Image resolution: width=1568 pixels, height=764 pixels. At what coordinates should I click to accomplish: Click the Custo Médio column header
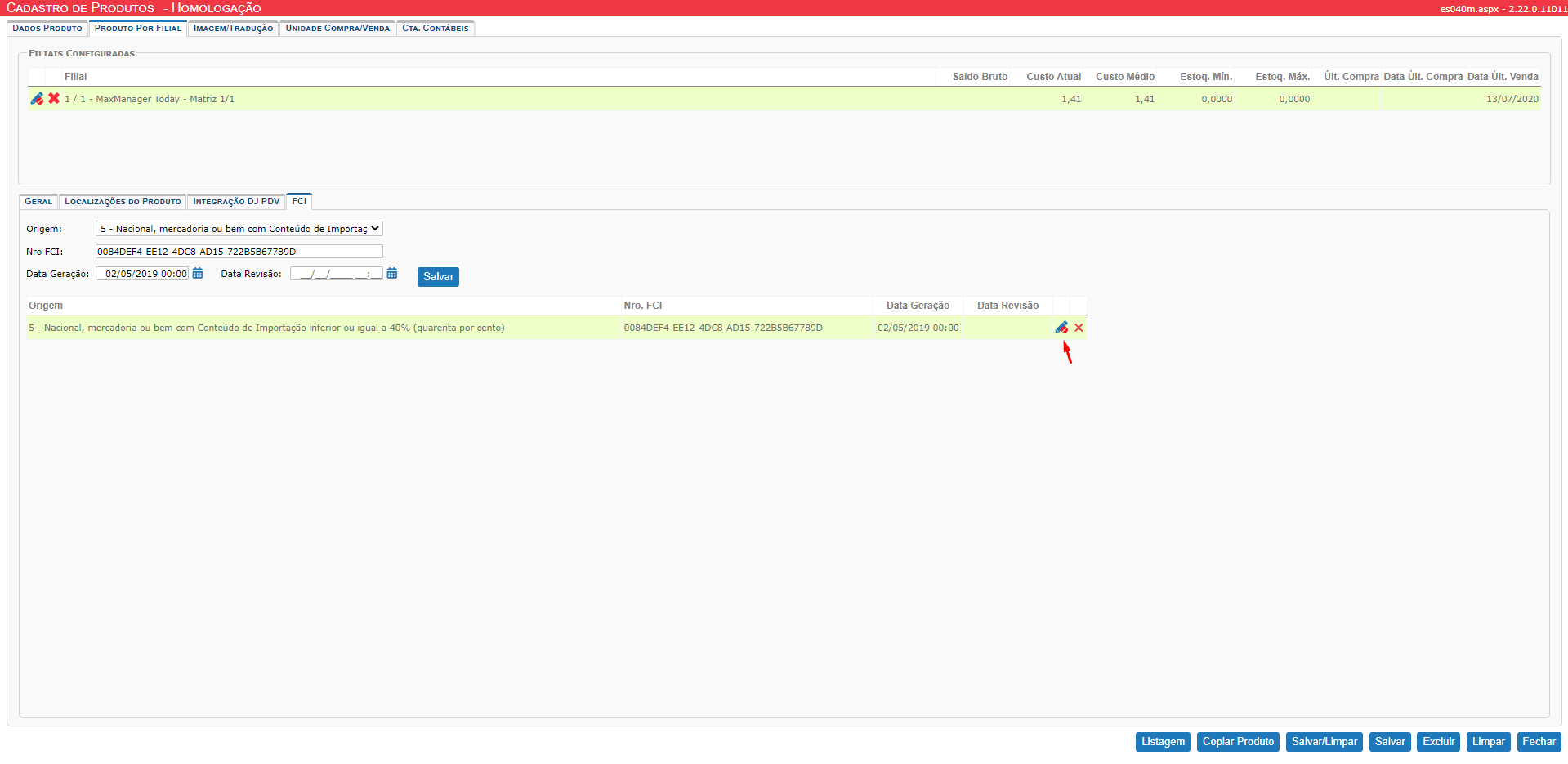coord(1125,77)
